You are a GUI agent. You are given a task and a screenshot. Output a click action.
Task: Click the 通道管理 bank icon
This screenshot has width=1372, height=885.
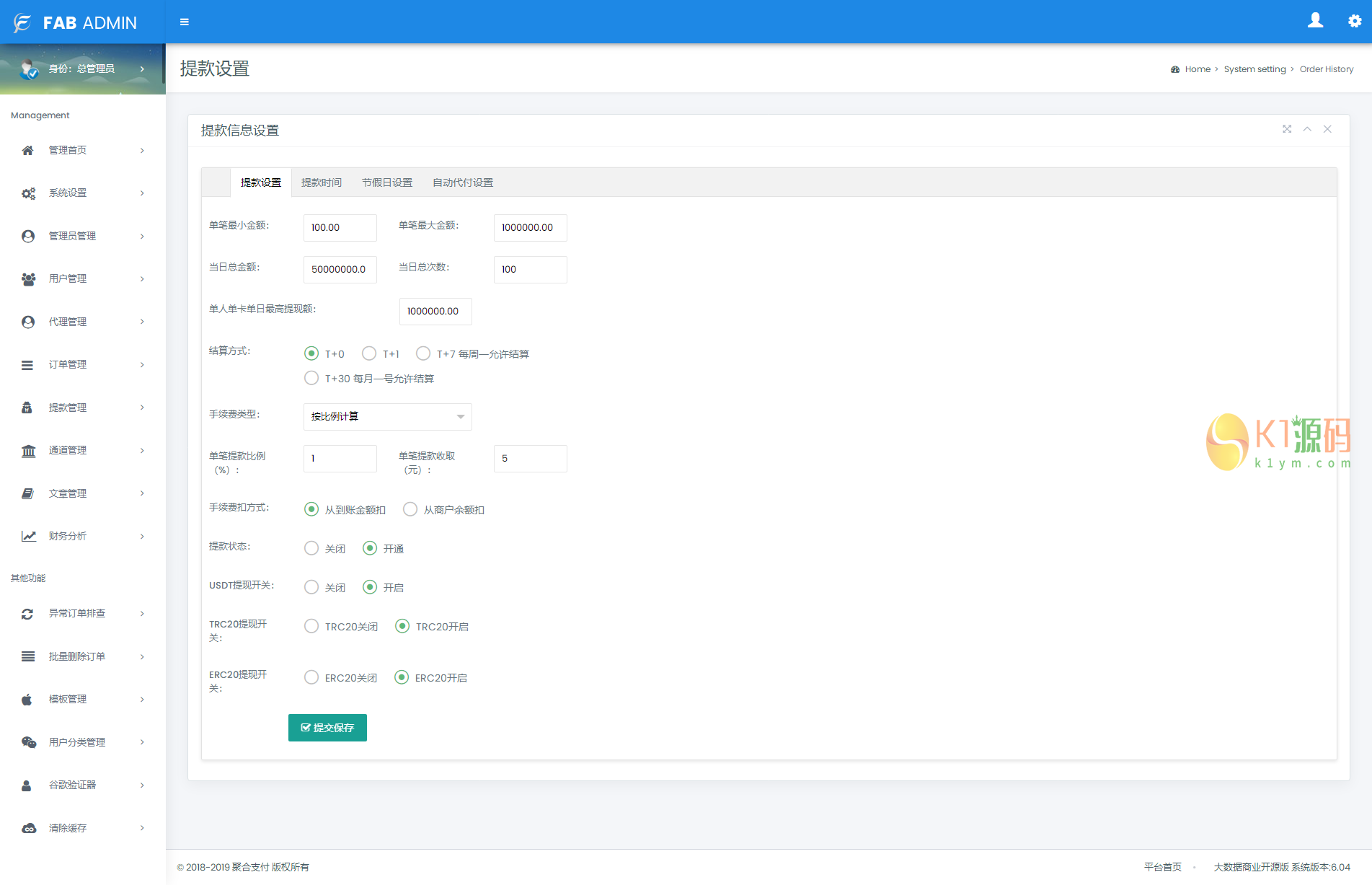pos(28,451)
